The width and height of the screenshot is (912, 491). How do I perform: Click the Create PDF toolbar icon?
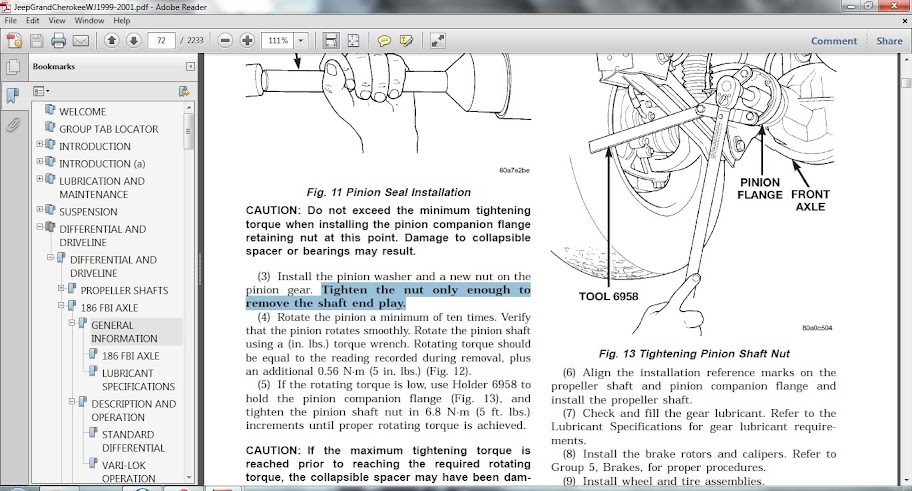point(14,41)
